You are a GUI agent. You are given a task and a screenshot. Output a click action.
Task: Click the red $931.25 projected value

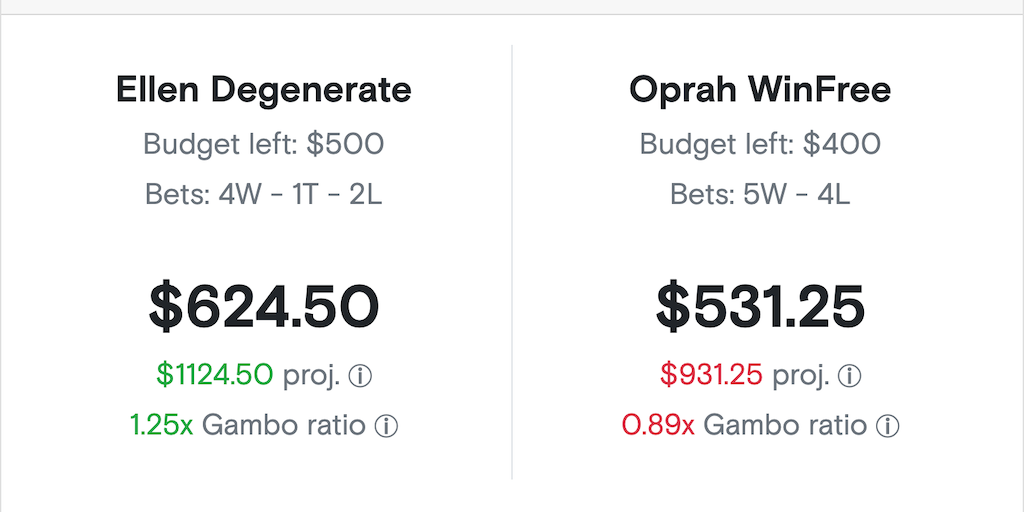point(711,375)
